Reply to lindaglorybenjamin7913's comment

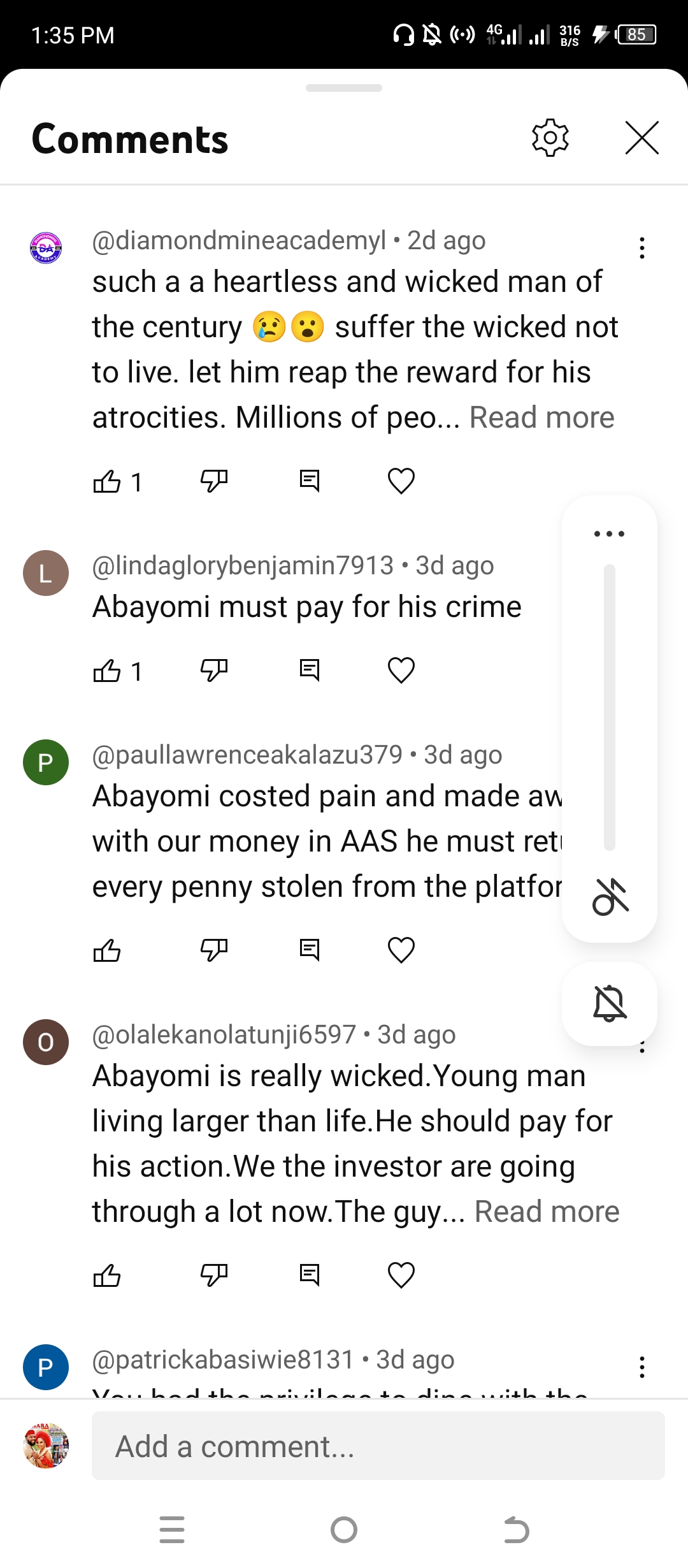click(310, 670)
